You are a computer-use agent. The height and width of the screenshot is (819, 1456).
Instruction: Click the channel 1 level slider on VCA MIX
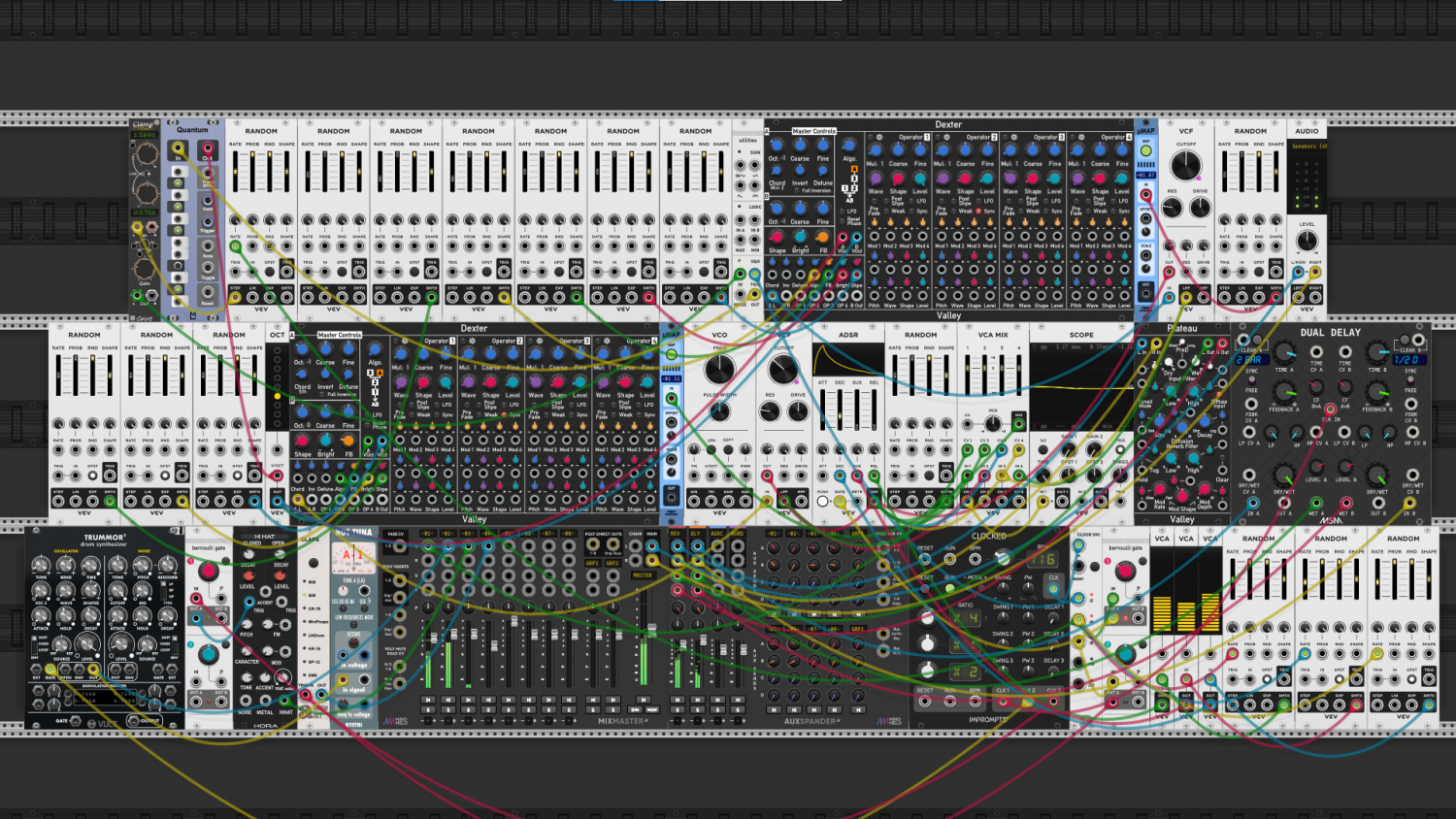click(x=968, y=376)
